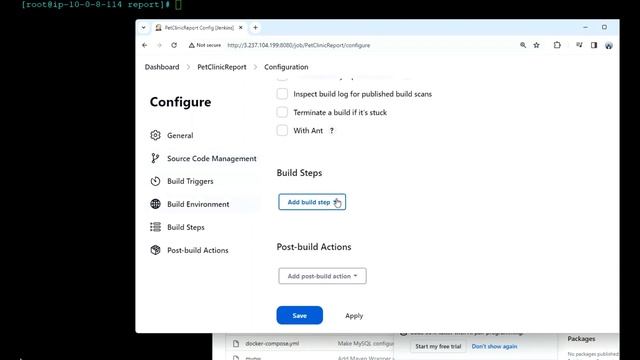Go forward in browser history
Viewport: 640px width, 360px height.
tap(159, 45)
